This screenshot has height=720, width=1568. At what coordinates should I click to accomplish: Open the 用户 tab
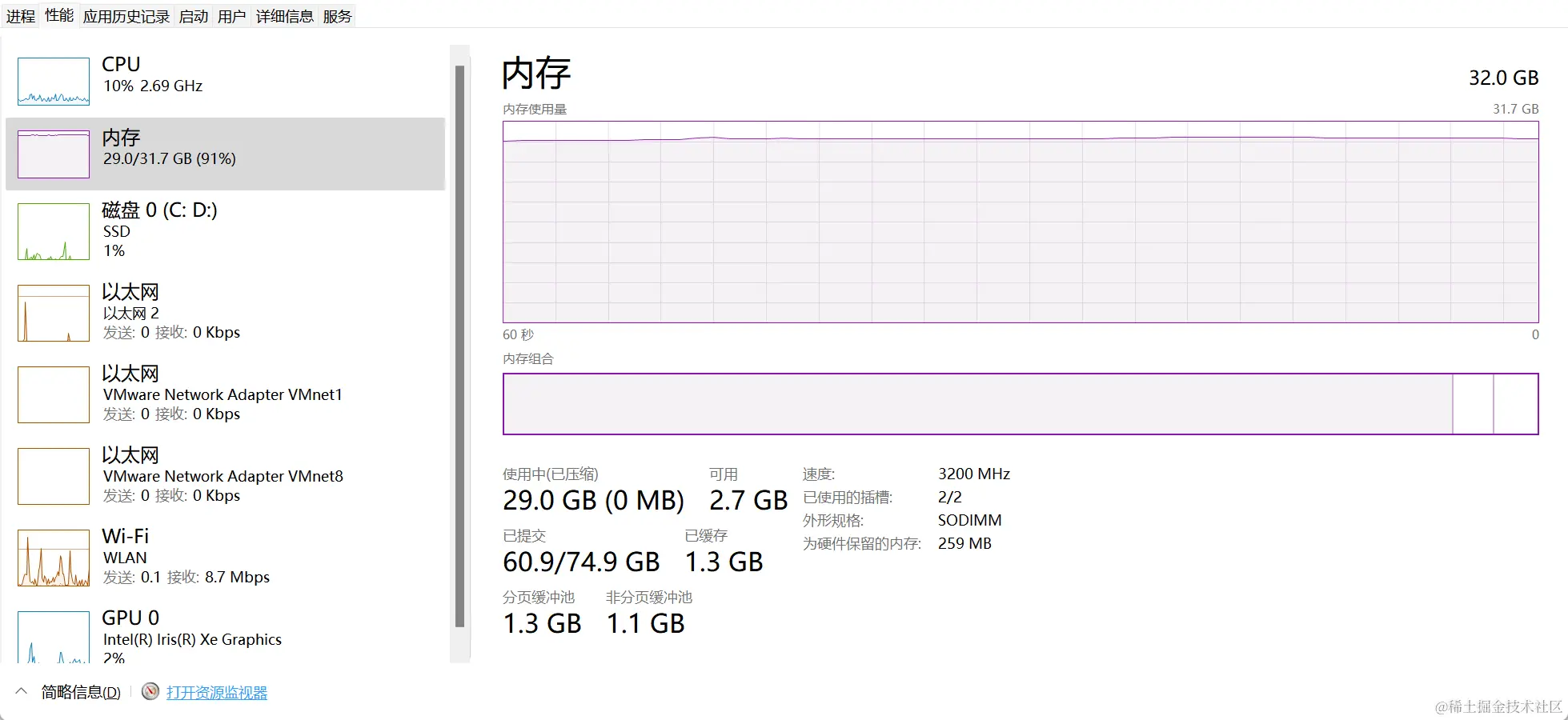tap(232, 17)
